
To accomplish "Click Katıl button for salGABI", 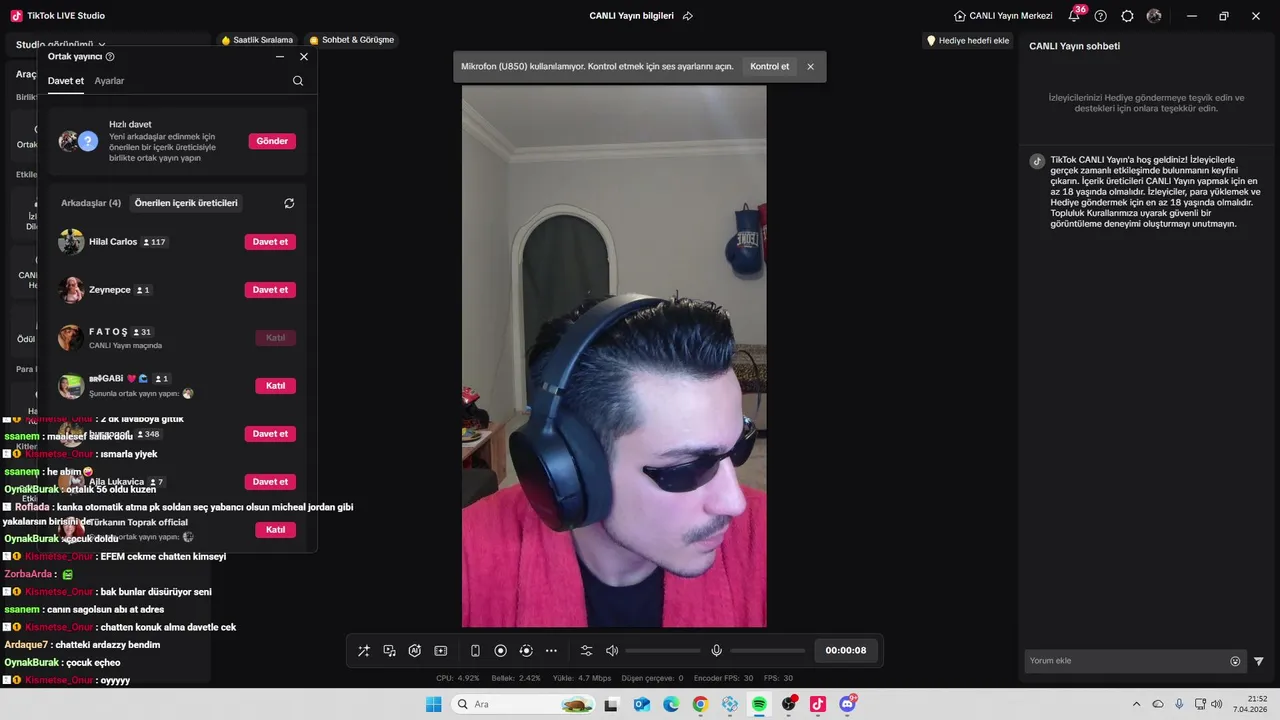I will click(275, 386).
